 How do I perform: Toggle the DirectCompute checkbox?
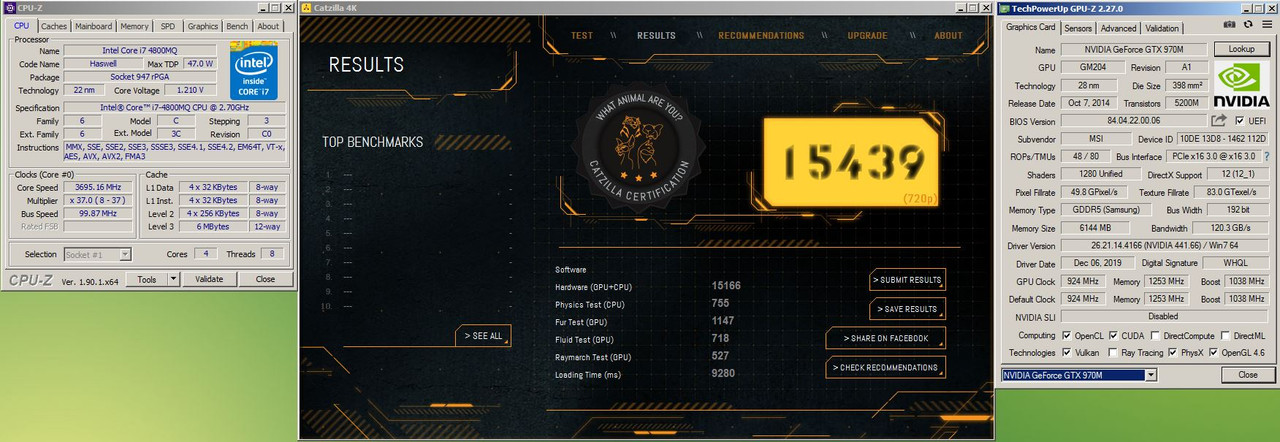(x=1155, y=336)
